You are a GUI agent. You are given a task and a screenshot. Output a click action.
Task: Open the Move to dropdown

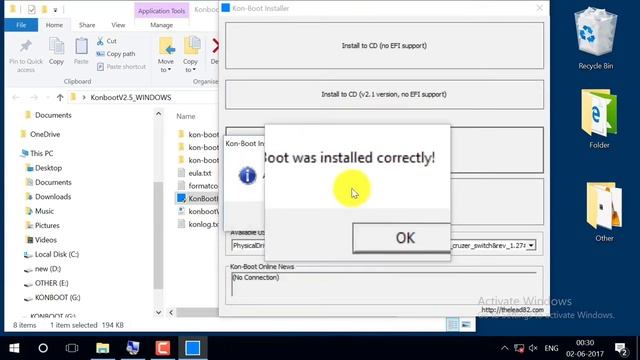tap(166, 55)
